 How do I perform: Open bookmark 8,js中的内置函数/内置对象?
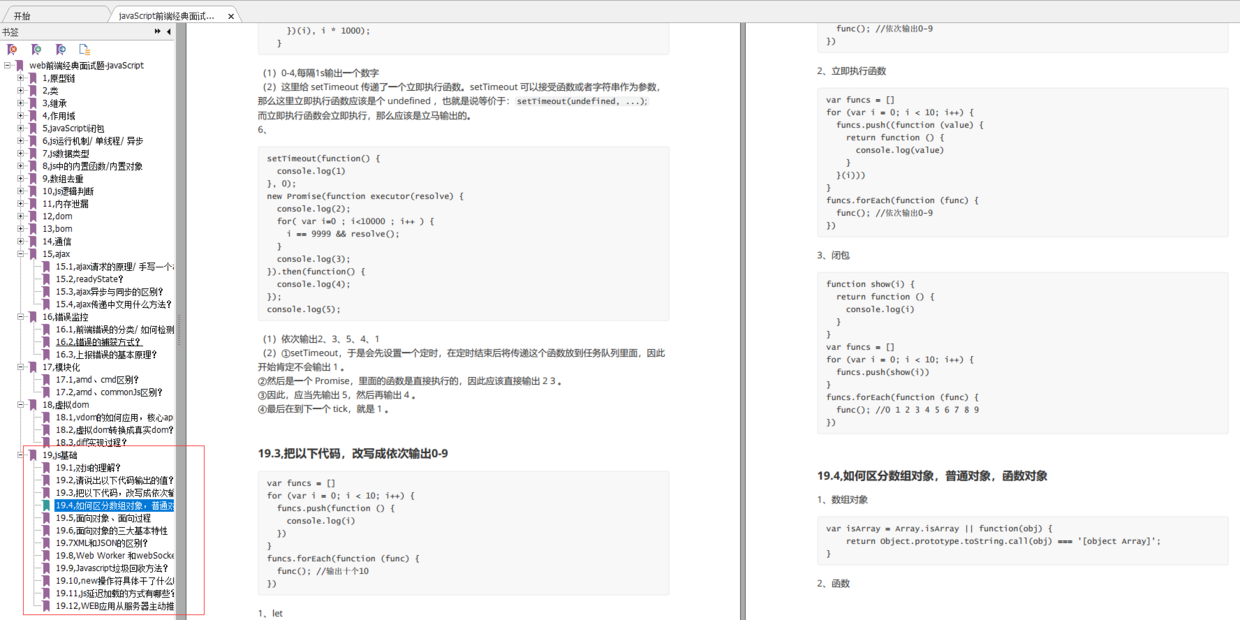point(92,166)
